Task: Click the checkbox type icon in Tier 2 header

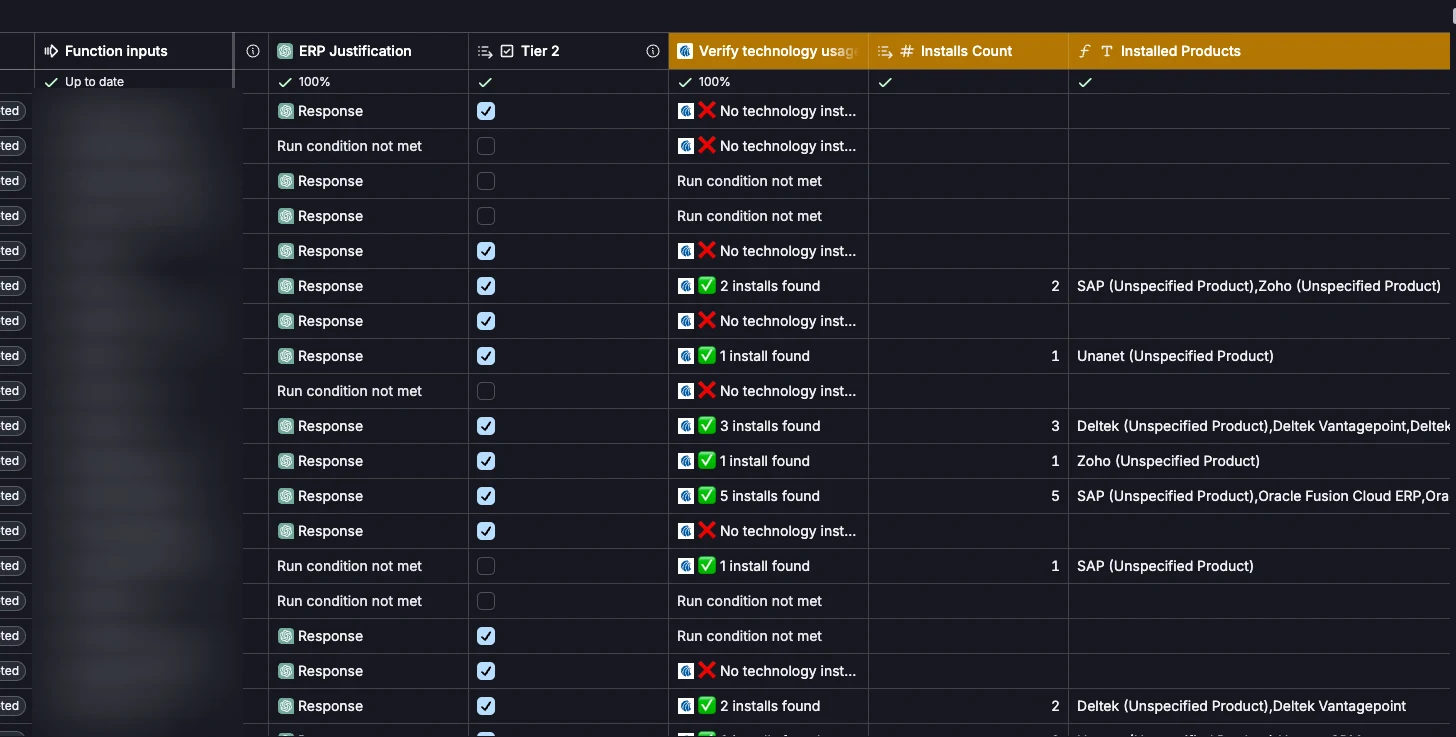Action: click(507, 51)
